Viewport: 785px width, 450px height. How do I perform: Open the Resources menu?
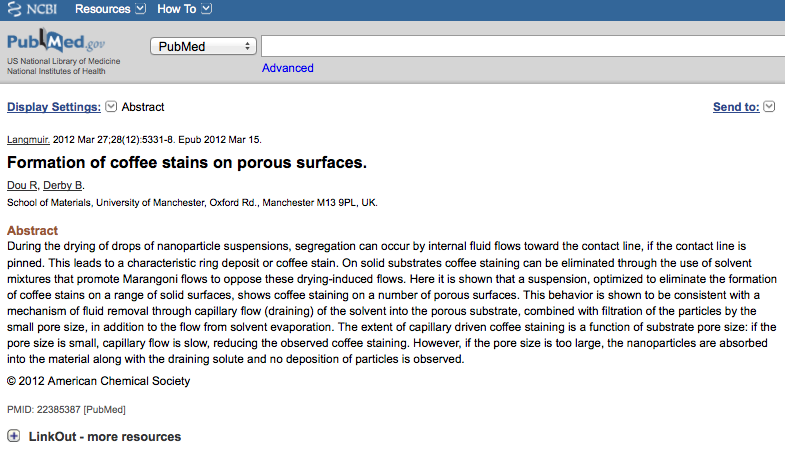(103, 9)
